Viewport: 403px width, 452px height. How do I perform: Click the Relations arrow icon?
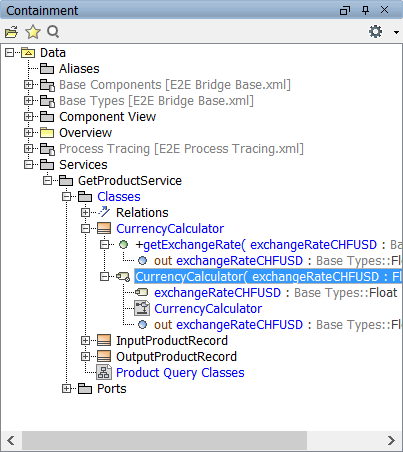point(104,212)
